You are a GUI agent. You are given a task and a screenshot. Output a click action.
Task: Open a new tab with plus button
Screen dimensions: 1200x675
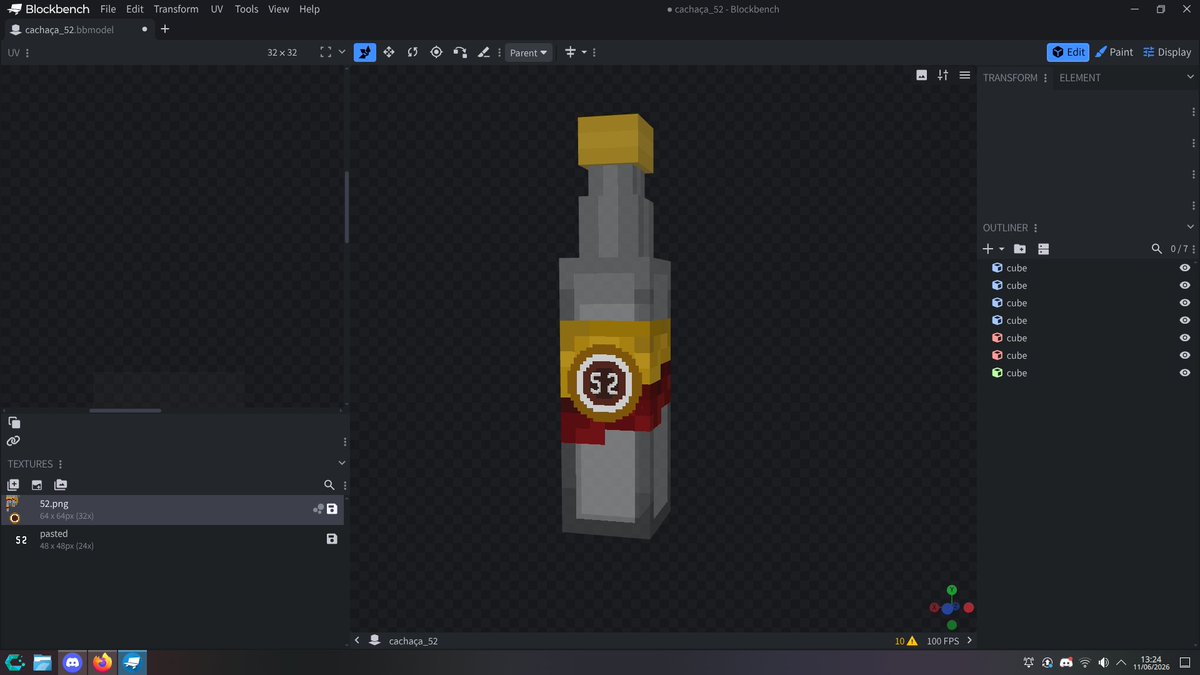[x=165, y=29]
